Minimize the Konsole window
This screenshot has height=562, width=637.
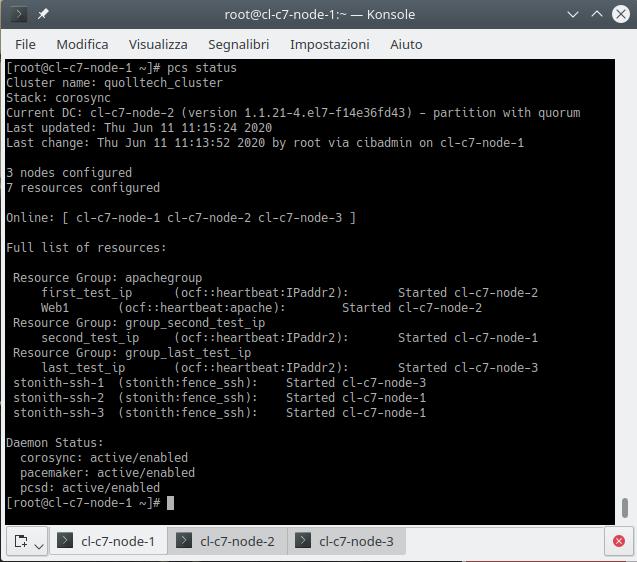(573, 15)
